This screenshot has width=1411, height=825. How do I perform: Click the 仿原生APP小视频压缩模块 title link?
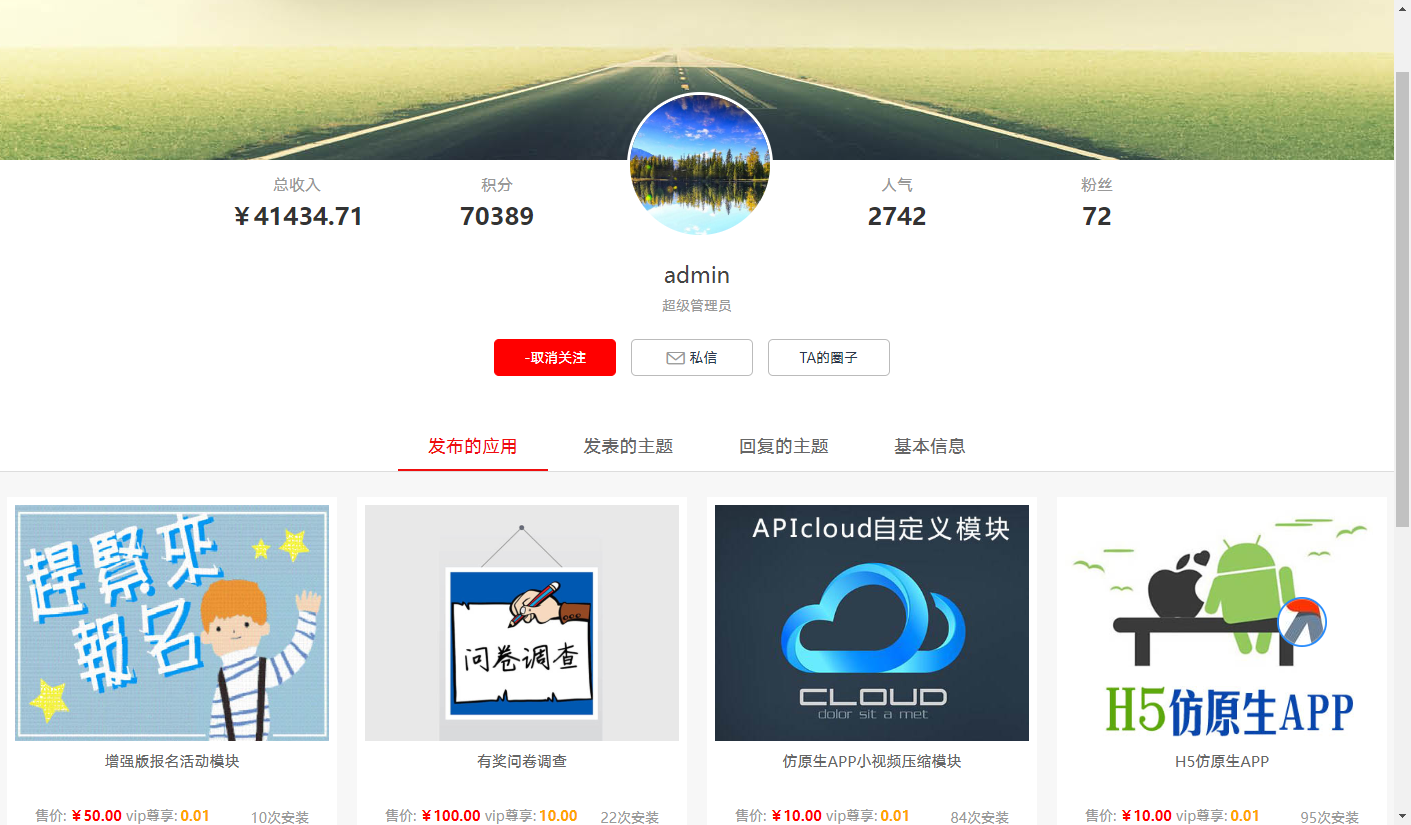[x=872, y=762]
